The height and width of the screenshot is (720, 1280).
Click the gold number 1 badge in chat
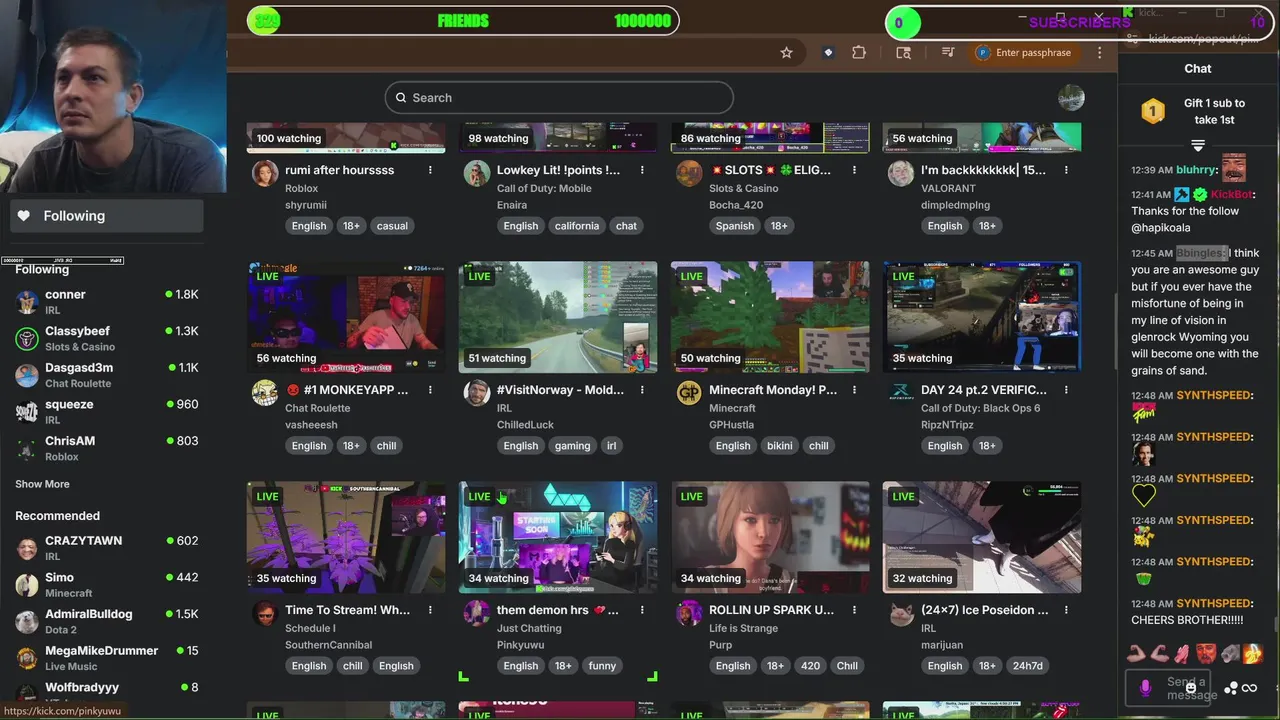point(1153,111)
